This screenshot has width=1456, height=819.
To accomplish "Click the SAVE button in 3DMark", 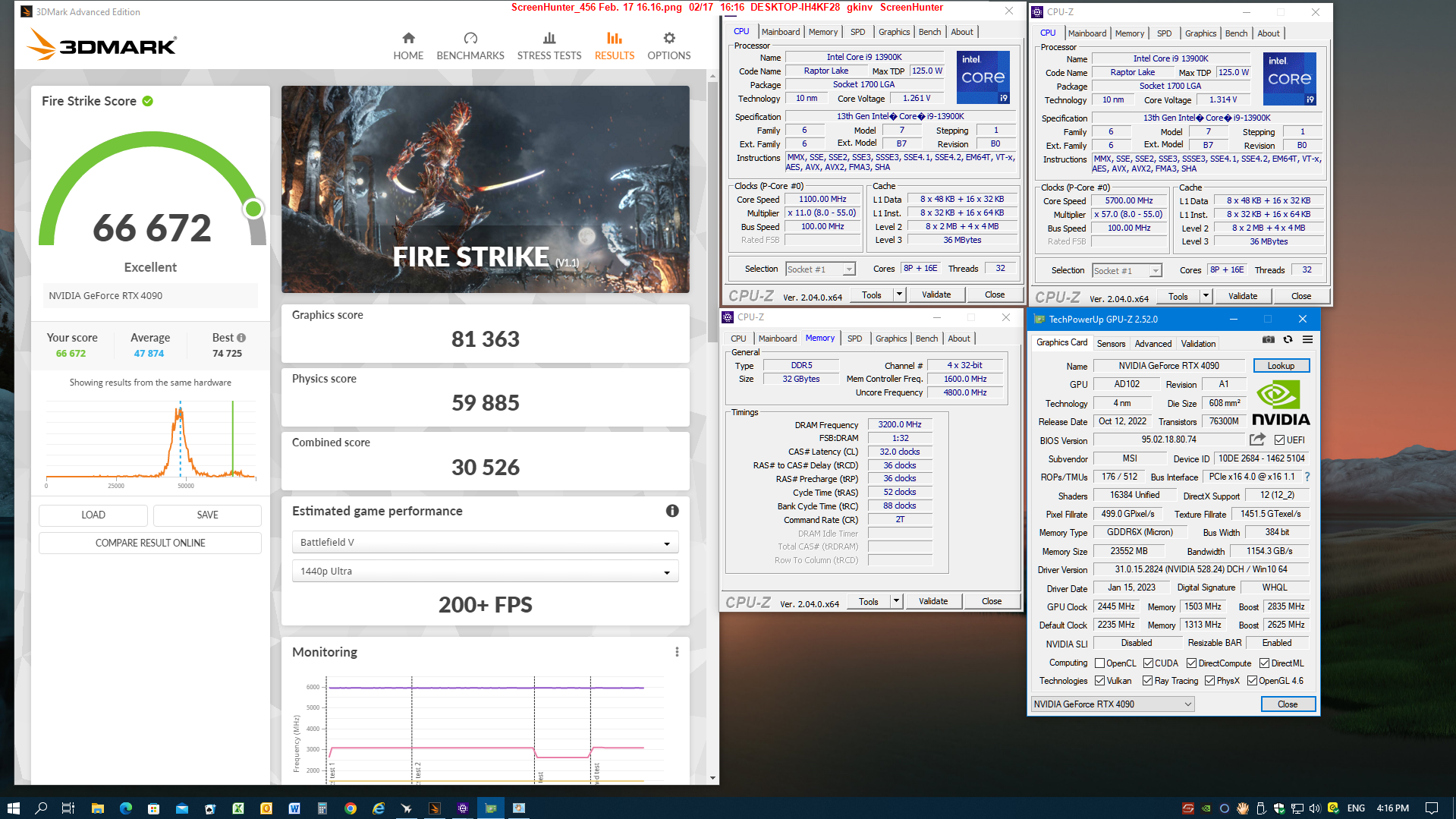I will click(207, 515).
